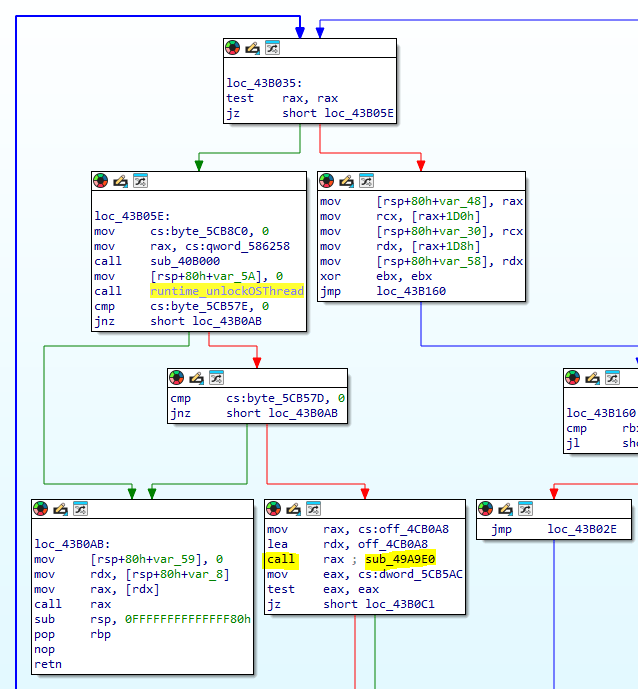The image size is (638, 689).
Task: Click the pencil edit icon in loc_43B035 node
Action: click(x=252, y=47)
